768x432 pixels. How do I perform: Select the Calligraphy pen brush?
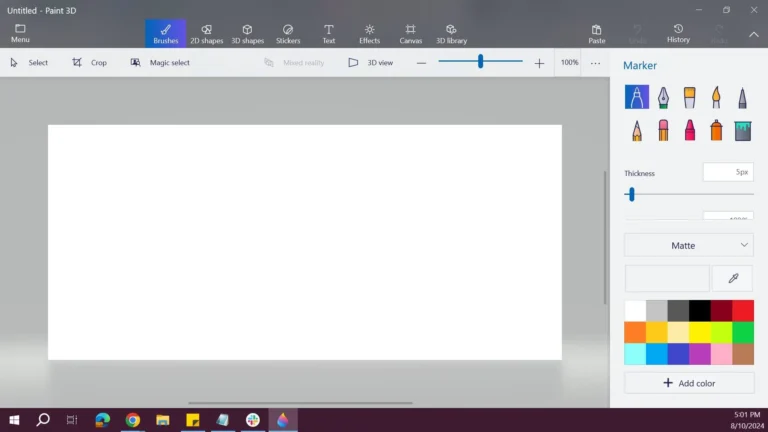(663, 96)
